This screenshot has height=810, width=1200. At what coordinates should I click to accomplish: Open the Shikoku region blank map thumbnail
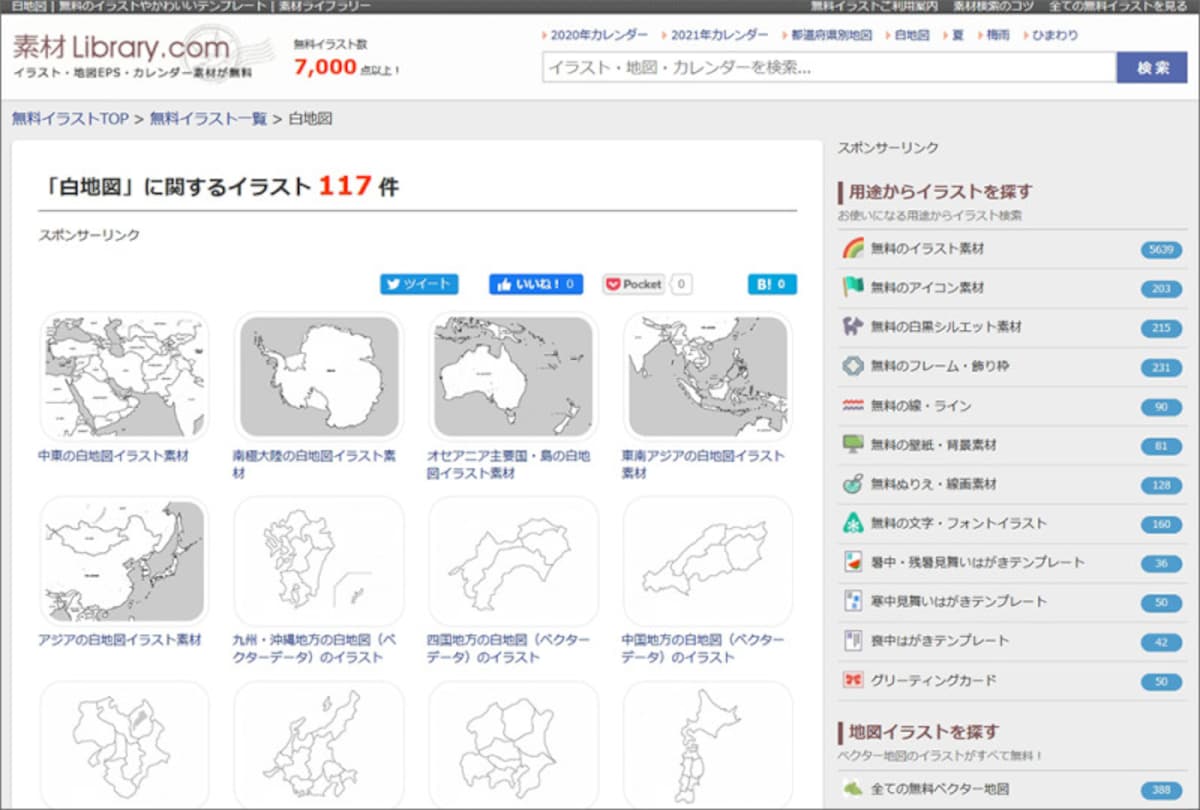coord(513,561)
